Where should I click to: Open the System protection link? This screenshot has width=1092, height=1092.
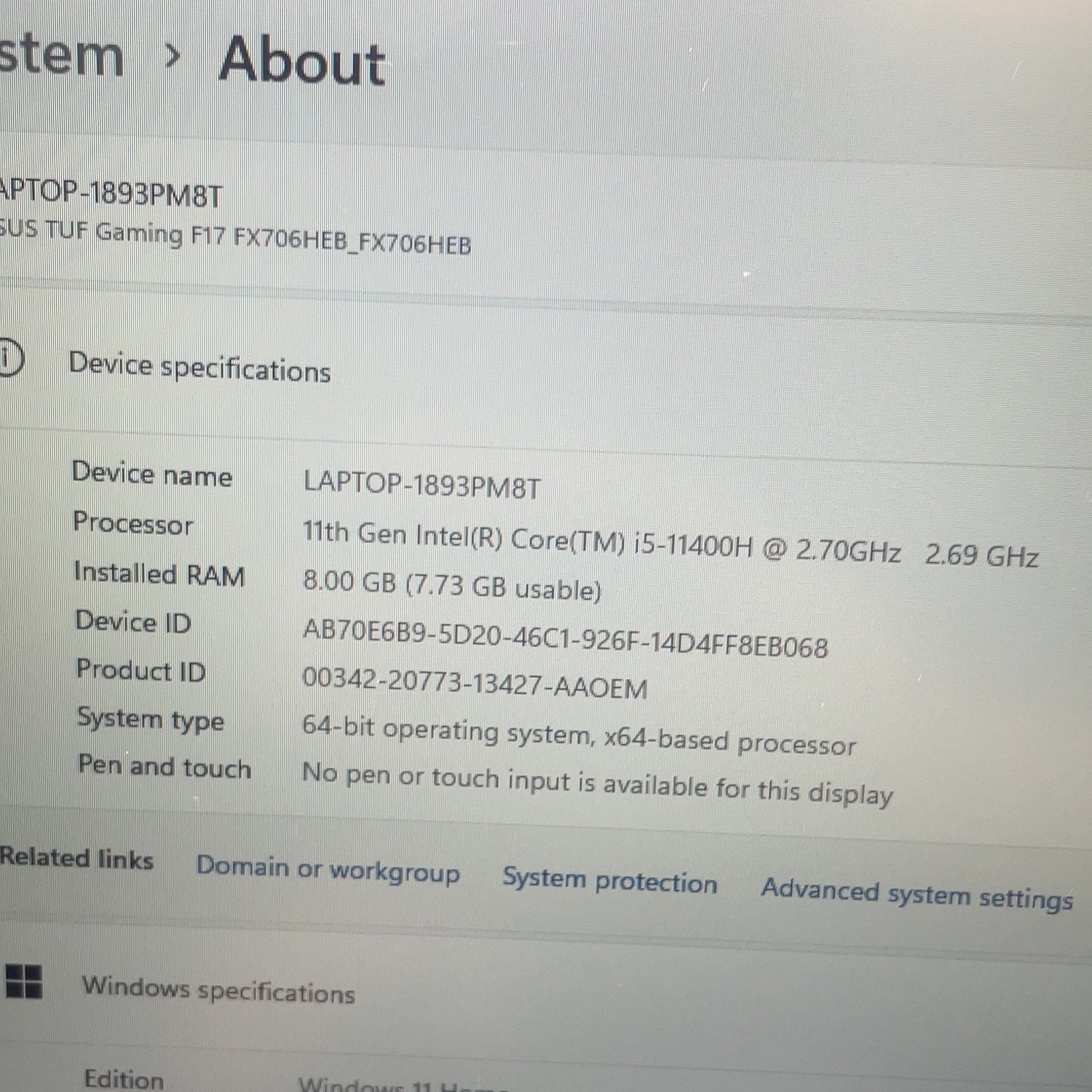pos(609,881)
